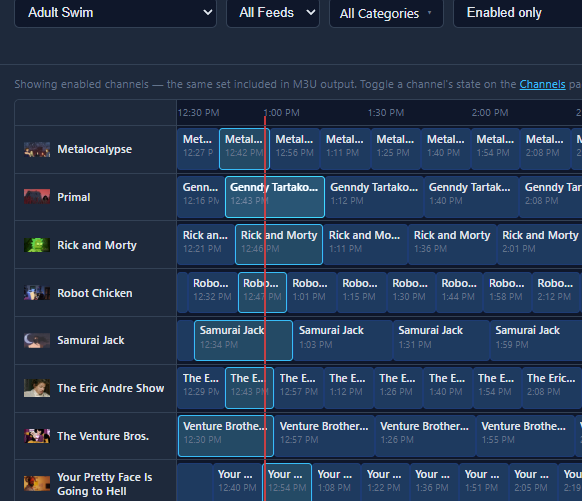Image resolution: width=582 pixels, height=501 pixels.
Task: Click the Primal channel thumbnail
Action: point(37,197)
